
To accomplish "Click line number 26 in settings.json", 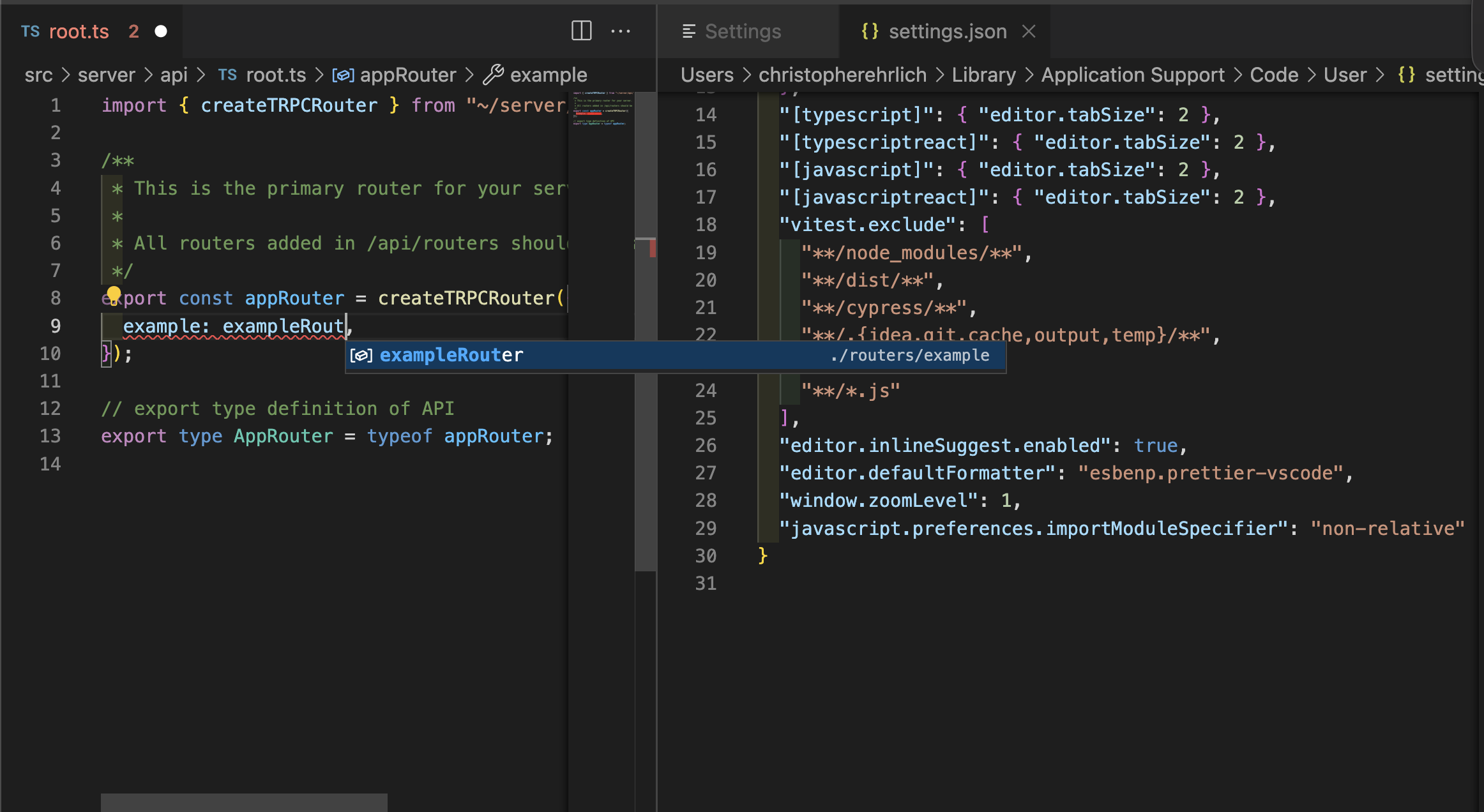I will click(x=706, y=446).
